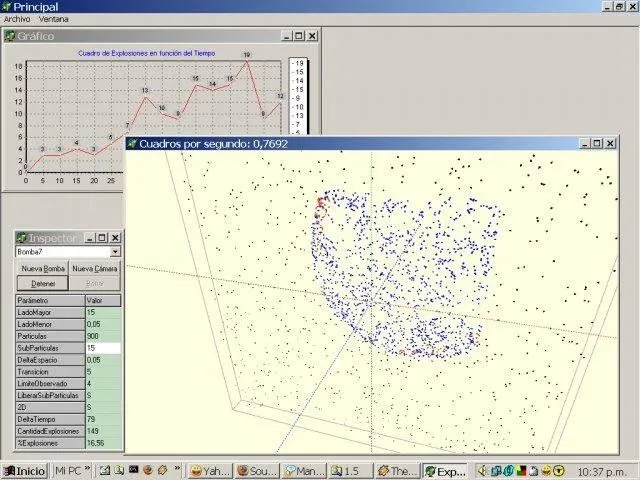Image resolution: width=640 pixels, height=480 pixels.
Task: Click the LadoMayor parameter name row
Action: pyautogui.click(x=50, y=312)
